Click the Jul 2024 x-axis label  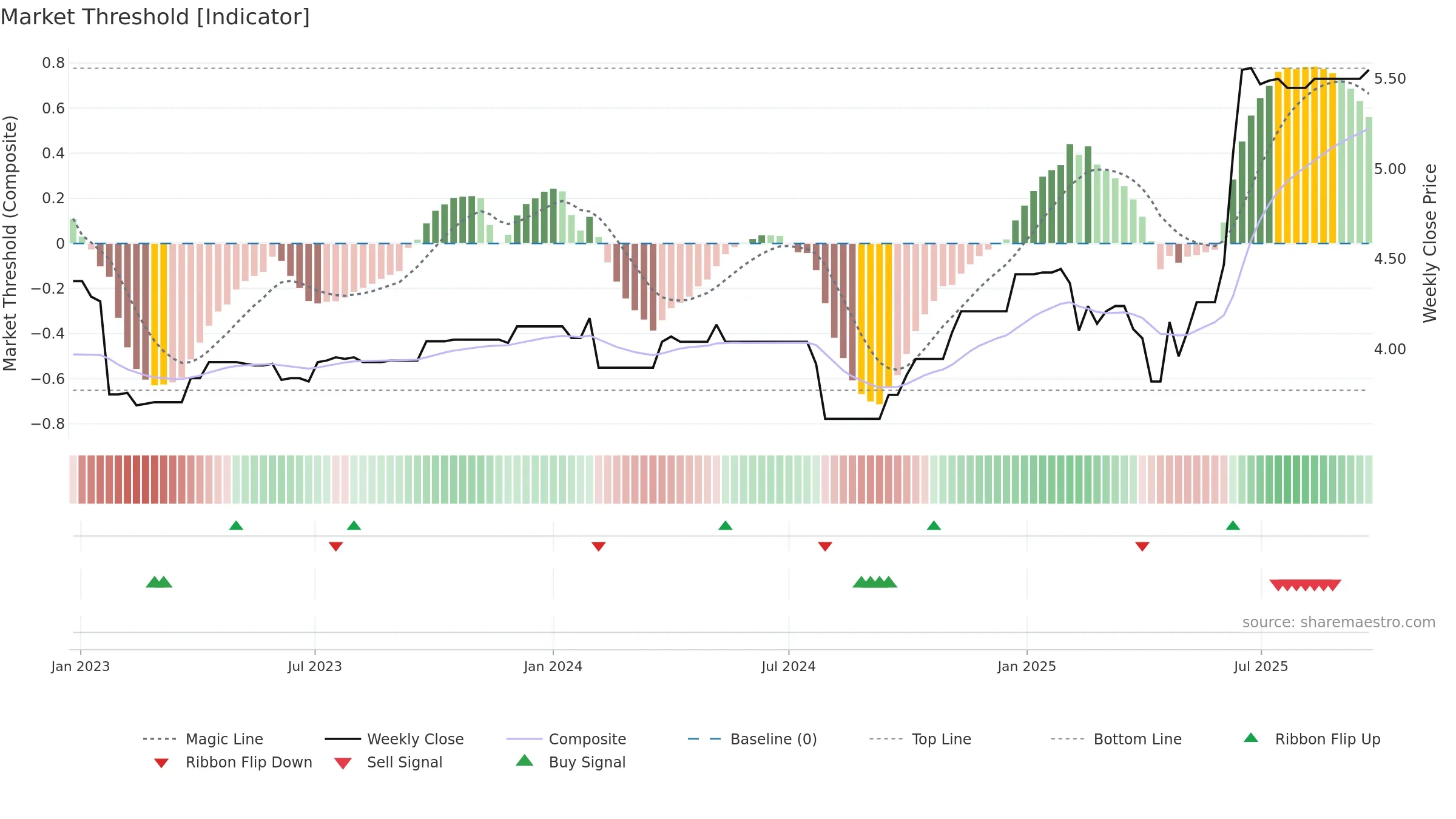pyautogui.click(x=789, y=666)
